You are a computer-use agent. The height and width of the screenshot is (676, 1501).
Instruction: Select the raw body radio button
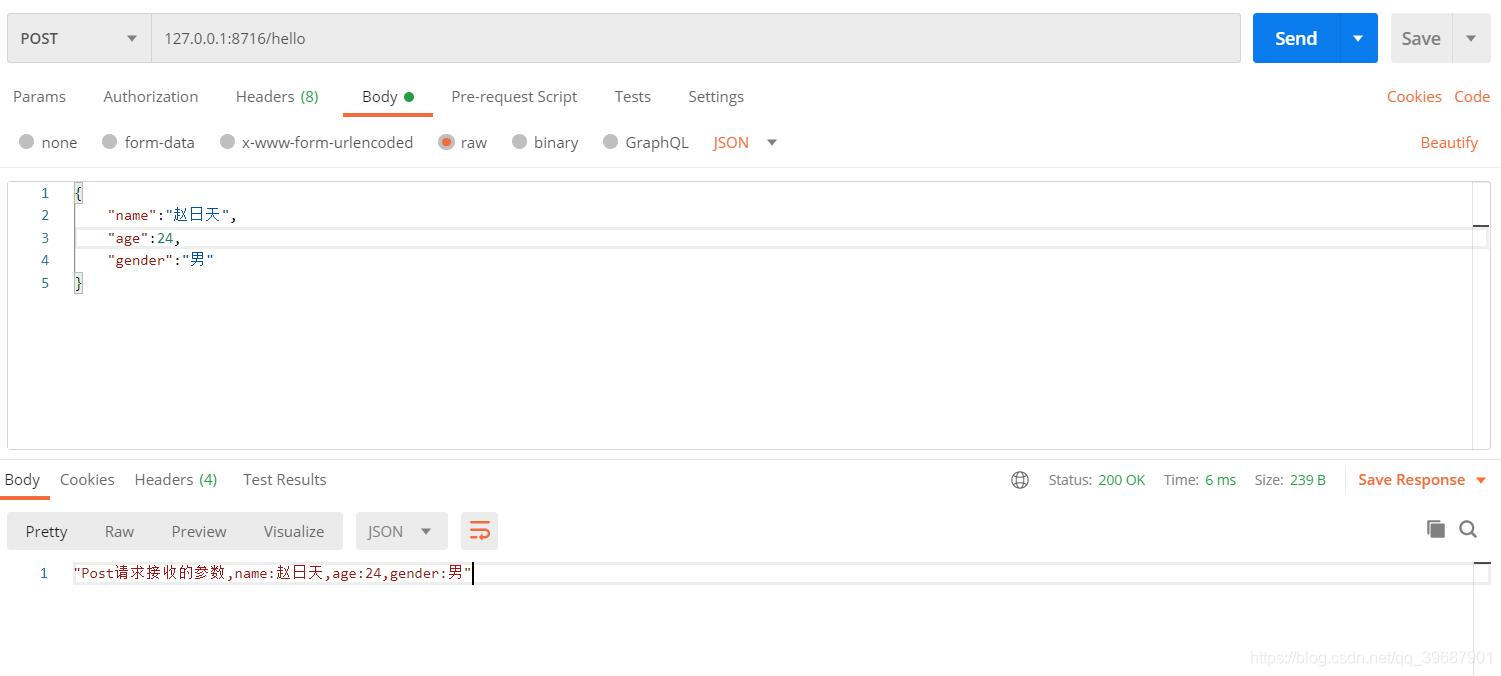pyautogui.click(x=446, y=142)
